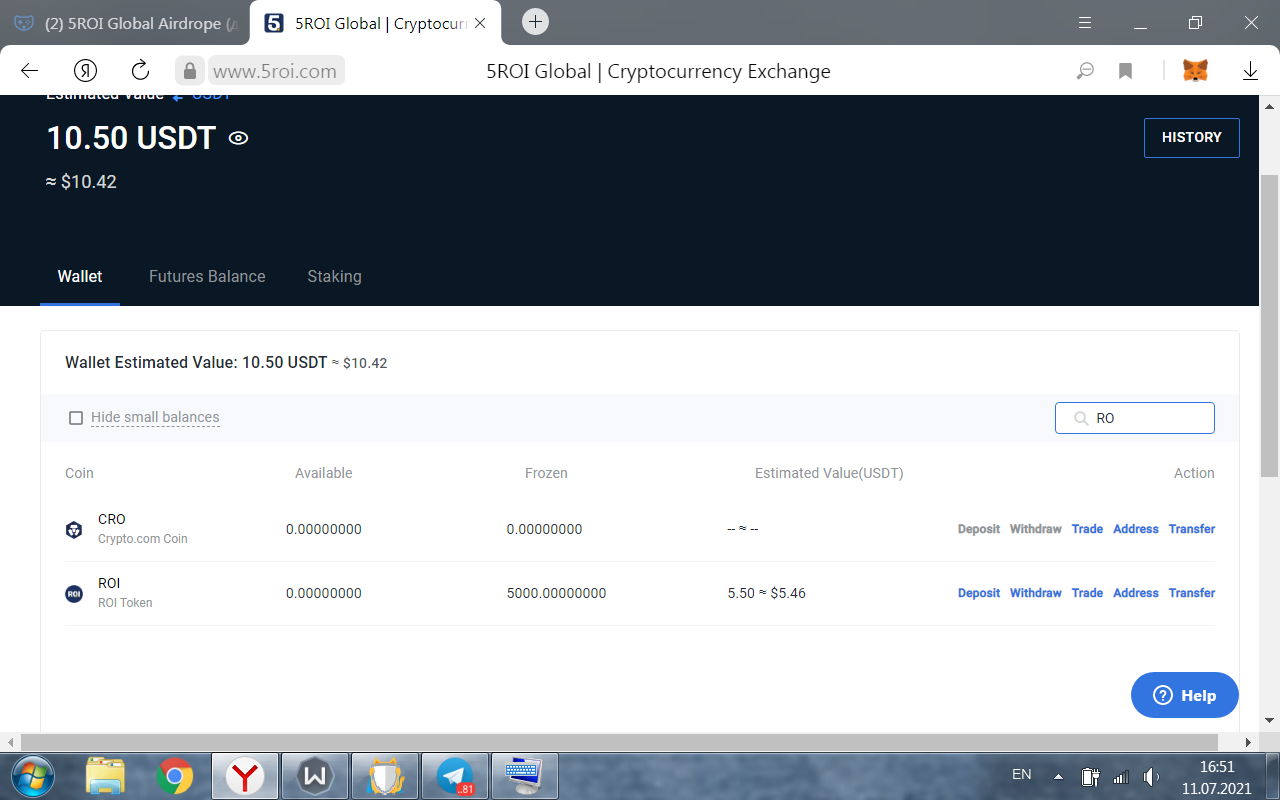Screen dimensions: 1280x800
Task: Open downloads with the download arrow icon
Action: [x=1250, y=71]
